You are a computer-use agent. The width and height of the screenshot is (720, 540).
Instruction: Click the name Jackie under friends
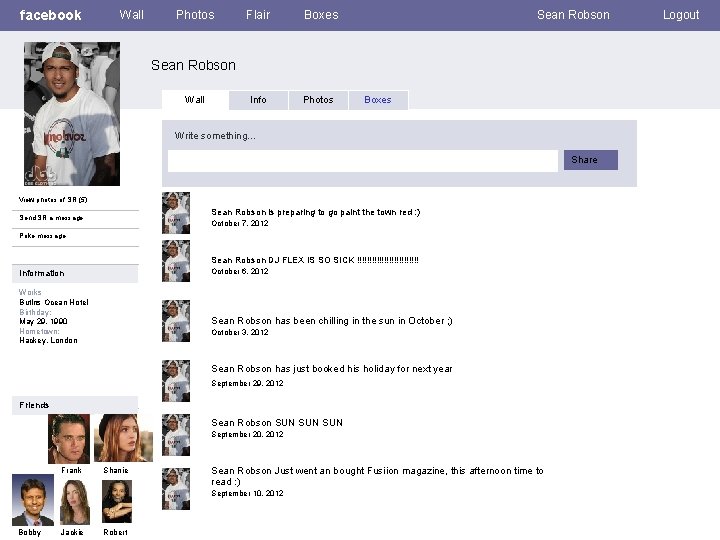tap(72, 532)
